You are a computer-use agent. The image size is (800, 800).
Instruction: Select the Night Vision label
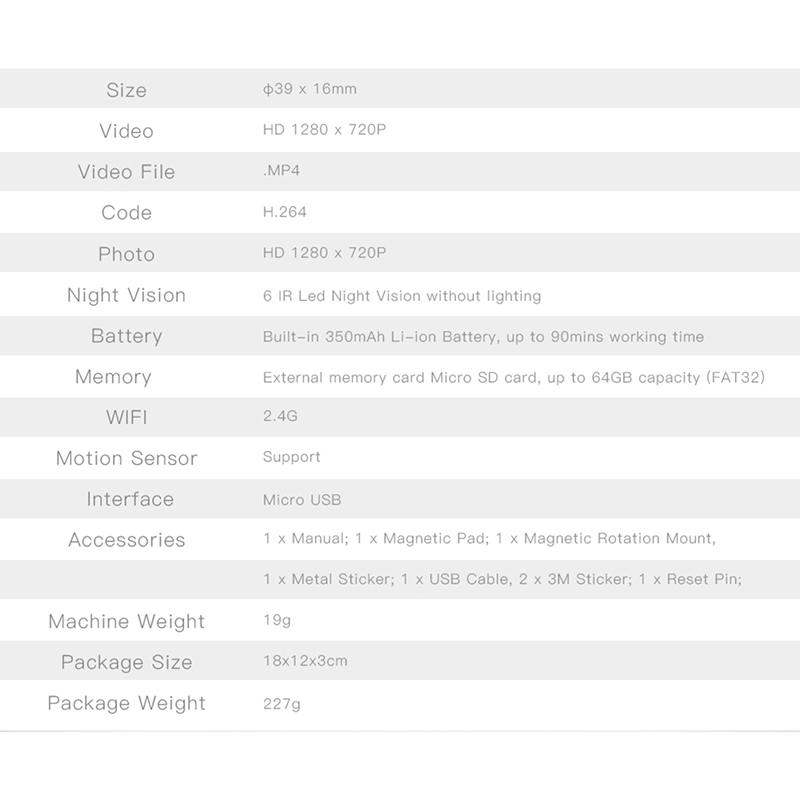click(126, 295)
